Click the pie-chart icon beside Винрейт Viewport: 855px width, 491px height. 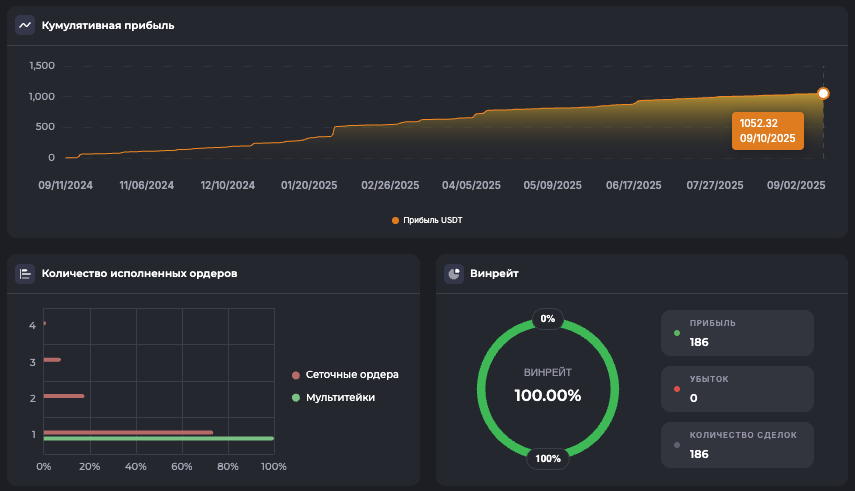[x=454, y=273]
